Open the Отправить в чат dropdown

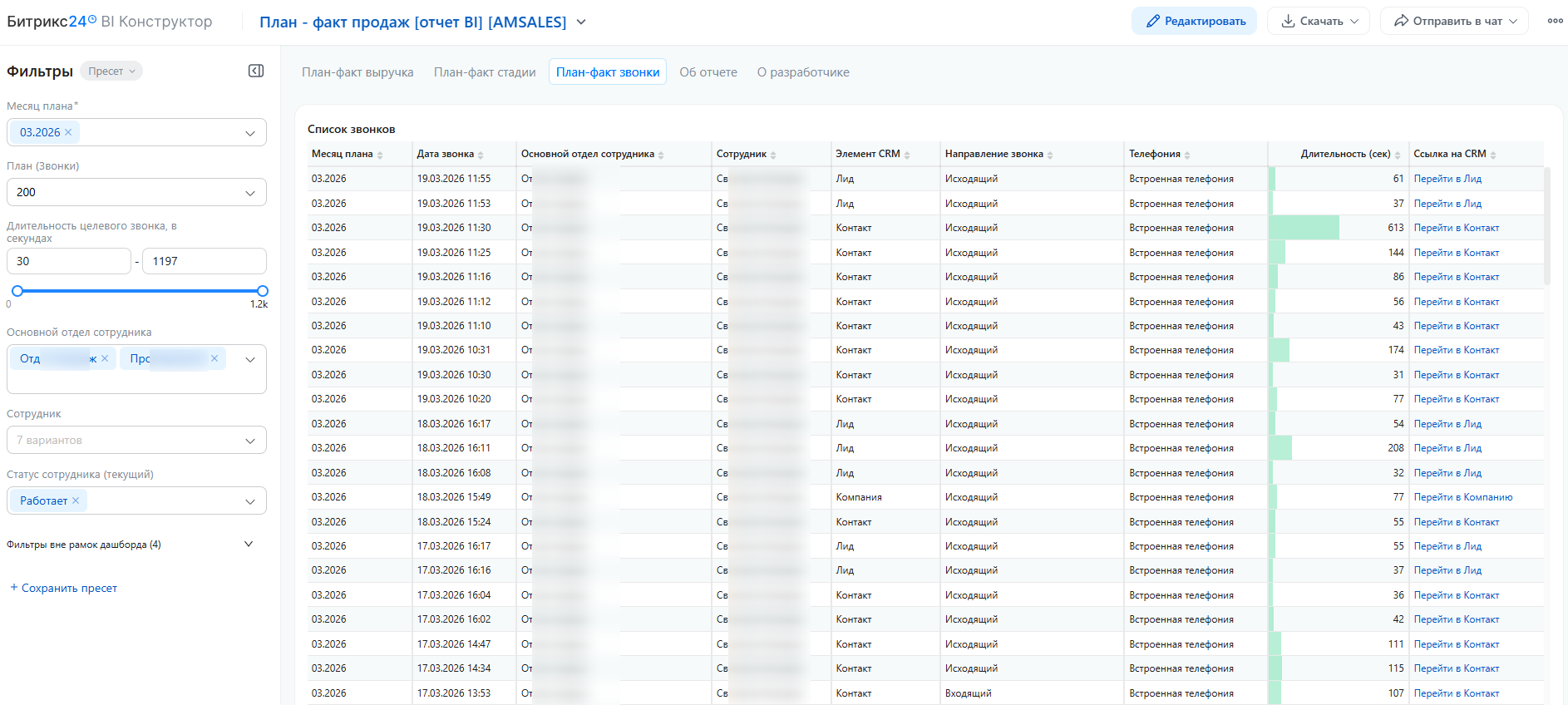pyautogui.click(x=1454, y=22)
